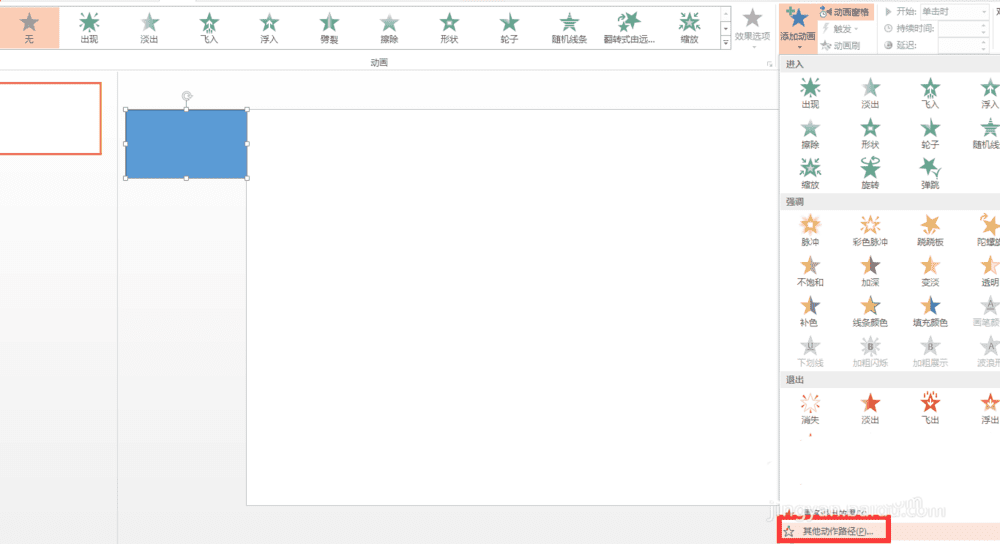1000x544 pixels.
Task: Open the 开始 dropdown showing 单击时
Action: (x=955, y=11)
